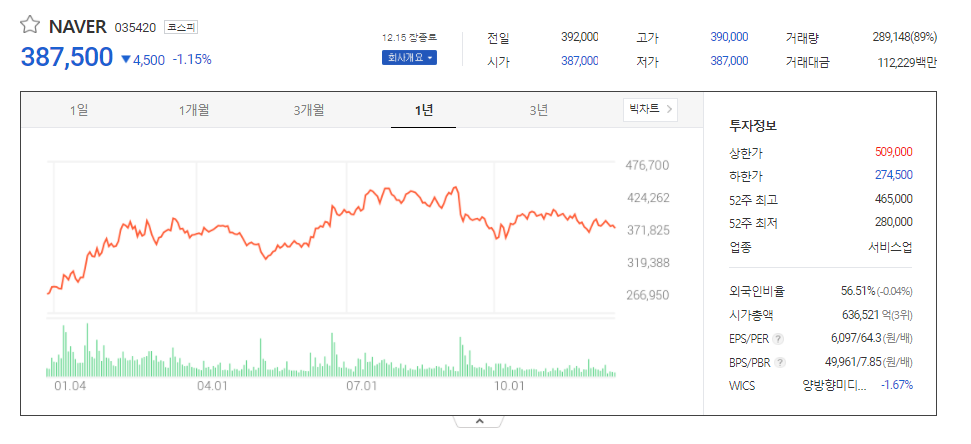Click 상한가 value 509,000
This screenshot has height=444, width=971.
[894, 152]
